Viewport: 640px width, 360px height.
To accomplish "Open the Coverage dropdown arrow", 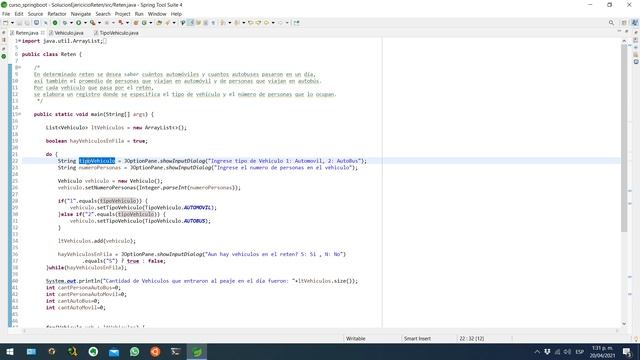I will (x=99, y=23).
